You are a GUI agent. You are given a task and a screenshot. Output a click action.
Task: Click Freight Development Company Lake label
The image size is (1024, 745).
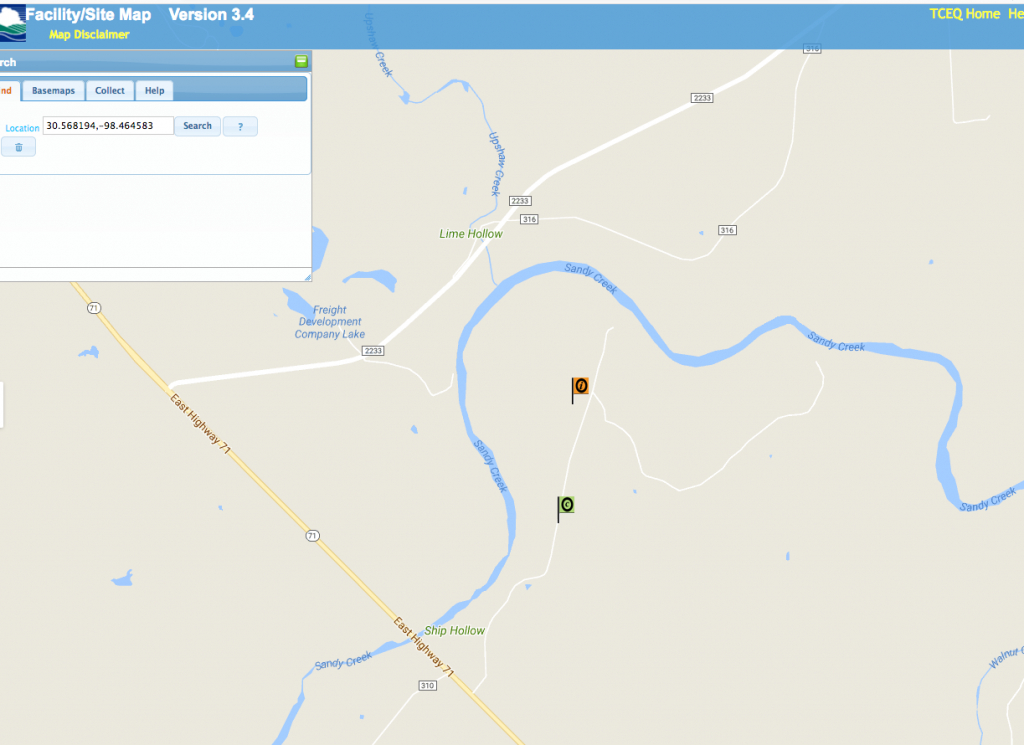(330, 322)
